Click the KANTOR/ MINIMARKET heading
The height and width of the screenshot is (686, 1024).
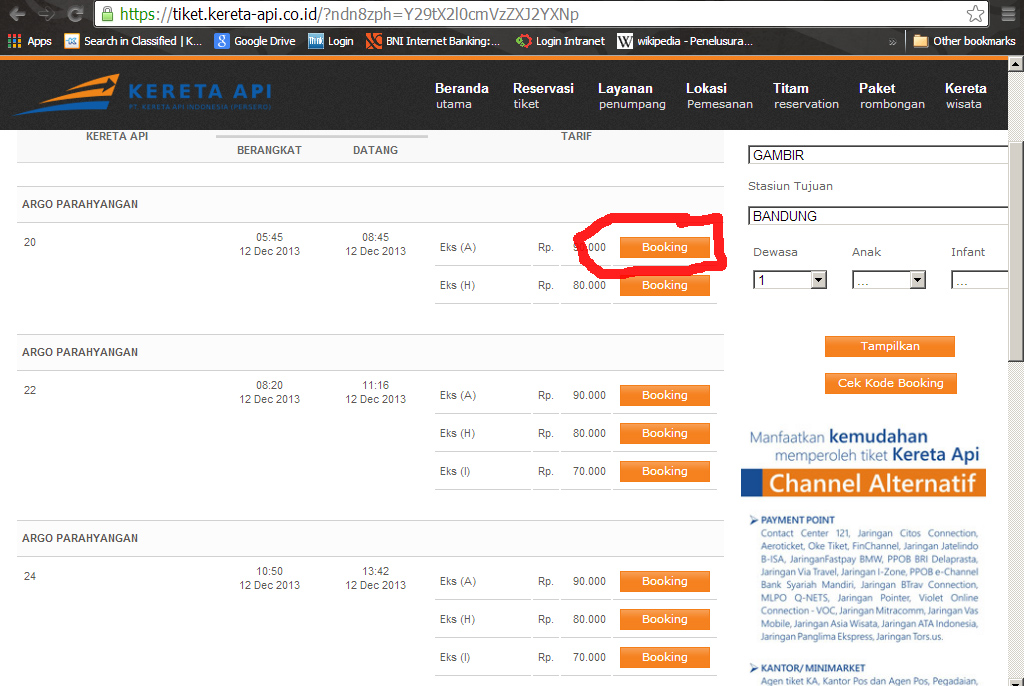click(812, 668)
